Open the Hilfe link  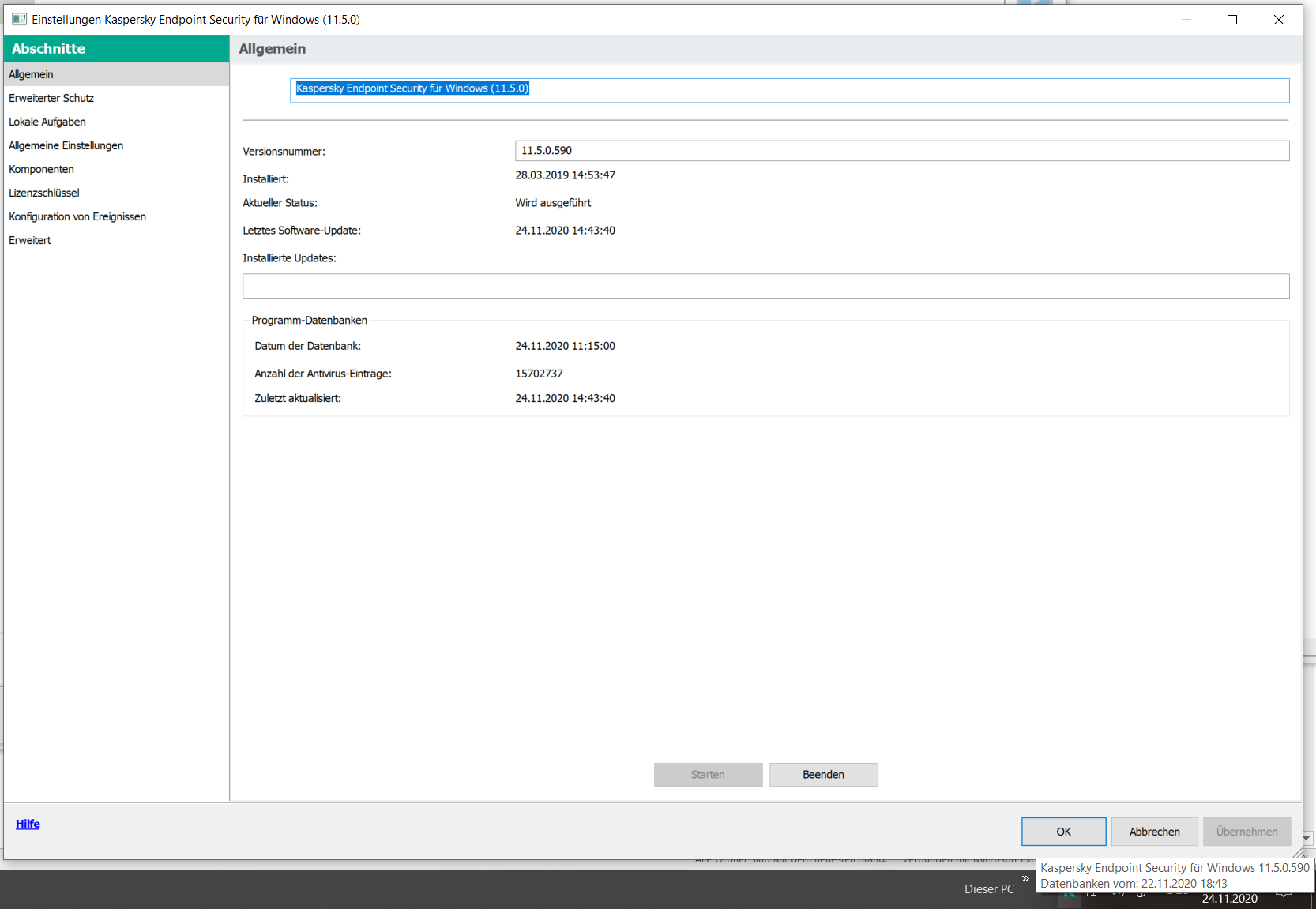pos(28,824)
